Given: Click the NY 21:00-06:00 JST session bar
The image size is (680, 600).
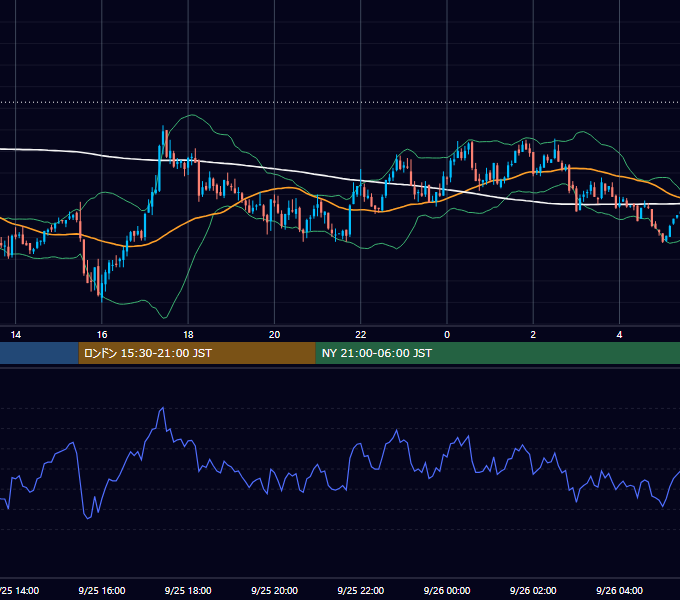Looking at the screenshot, I should pyautogui.click(x=497, y=353).
